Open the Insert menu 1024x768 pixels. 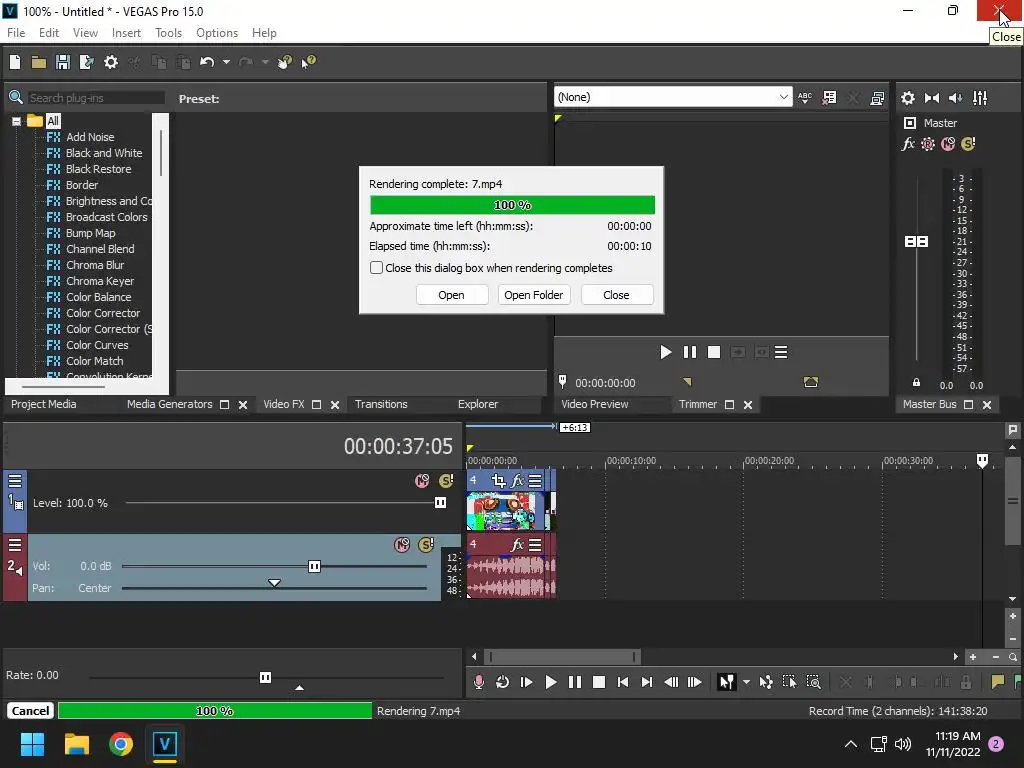tap(126, 33)
